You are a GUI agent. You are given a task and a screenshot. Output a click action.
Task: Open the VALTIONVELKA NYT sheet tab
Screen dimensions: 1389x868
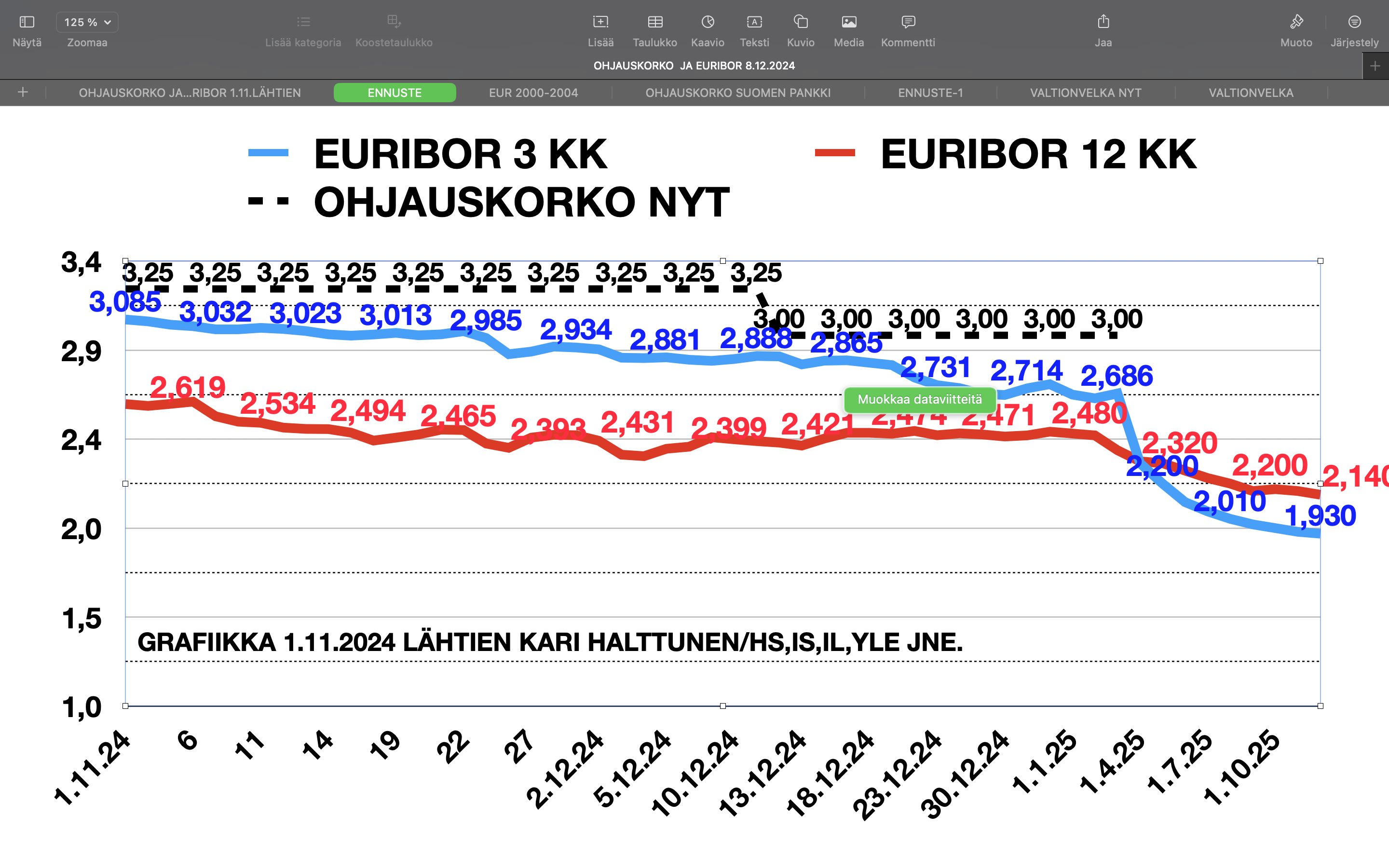click(1085, 93)
